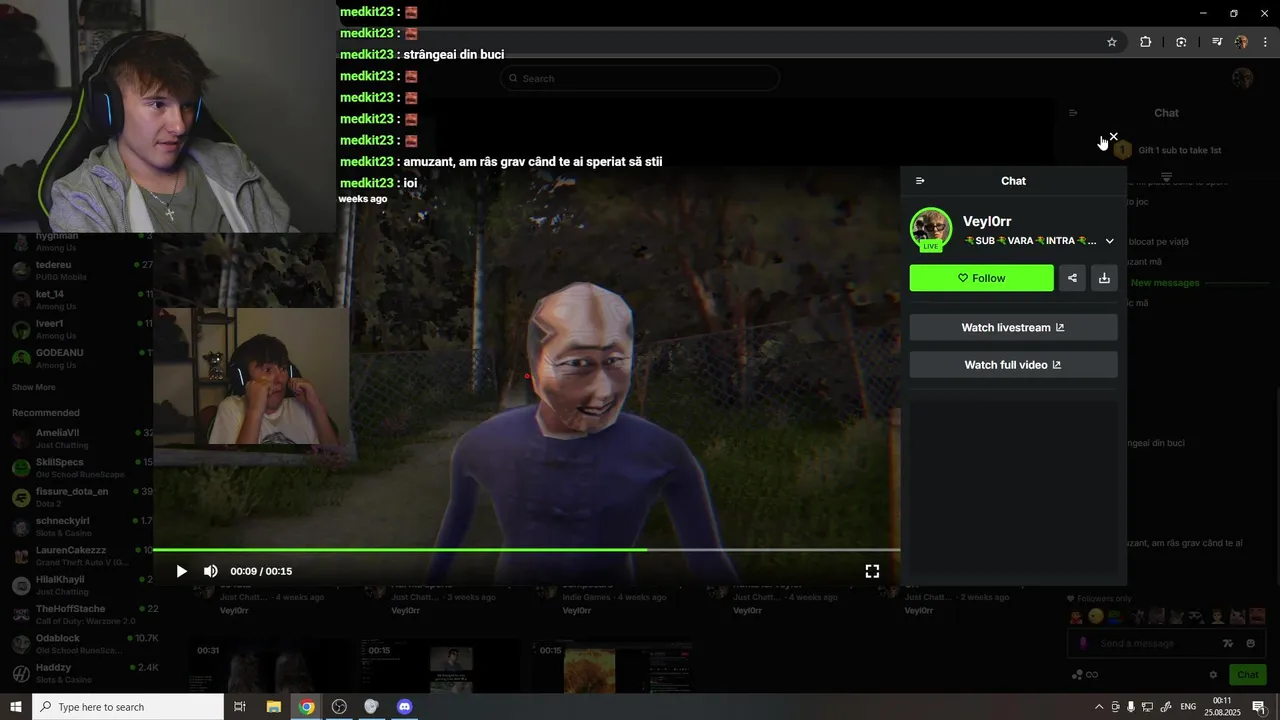Download the clip using download icon
The width and height of the screenshot is (1280, 720).
click(x=1104, y=278)
